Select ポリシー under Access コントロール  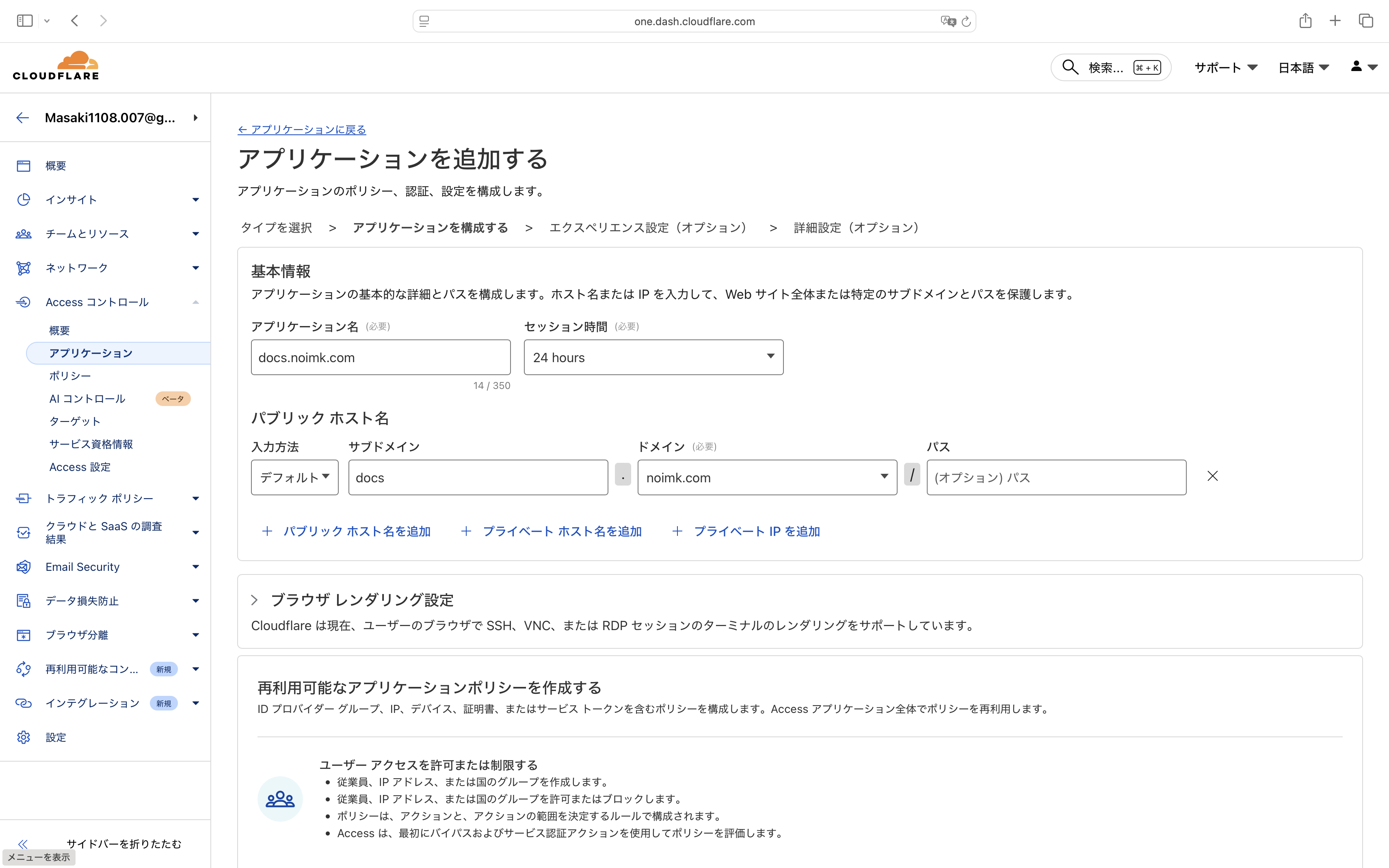tap(69, 376)
